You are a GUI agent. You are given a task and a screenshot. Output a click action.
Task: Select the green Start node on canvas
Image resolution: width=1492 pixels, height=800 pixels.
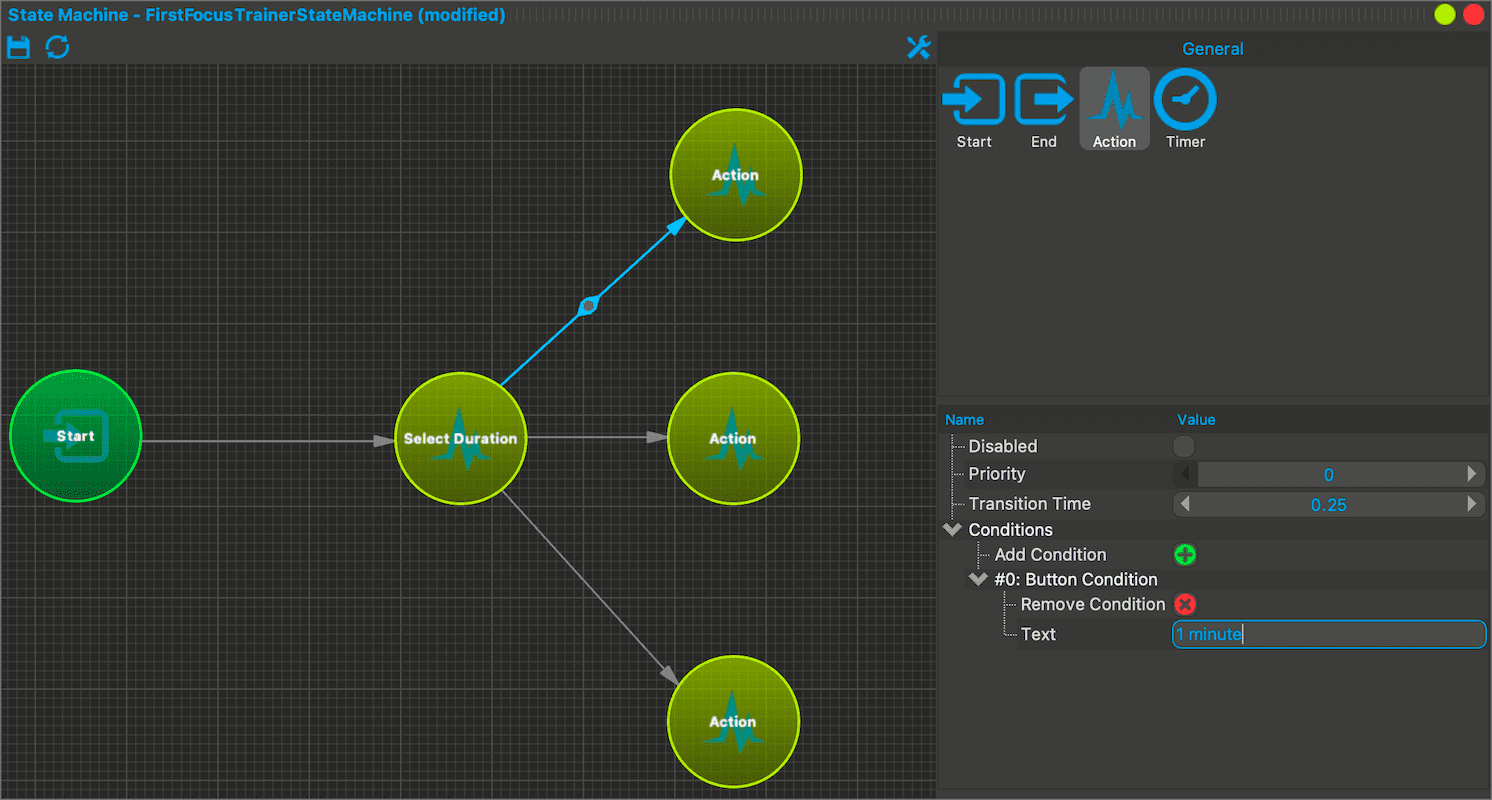76,436
